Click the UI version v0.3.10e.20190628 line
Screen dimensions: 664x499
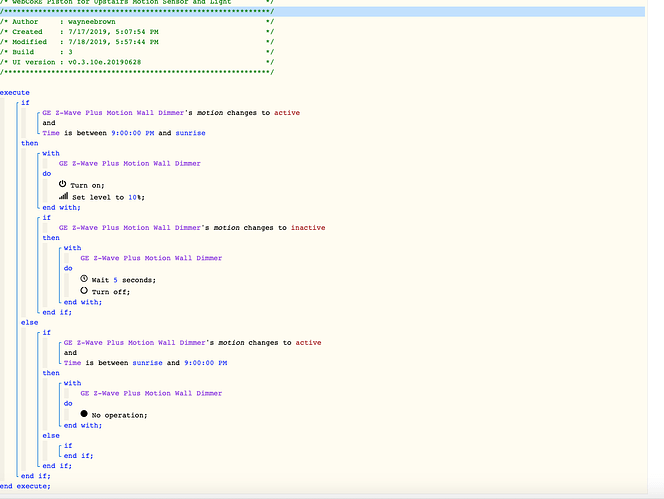pos(137,62)
